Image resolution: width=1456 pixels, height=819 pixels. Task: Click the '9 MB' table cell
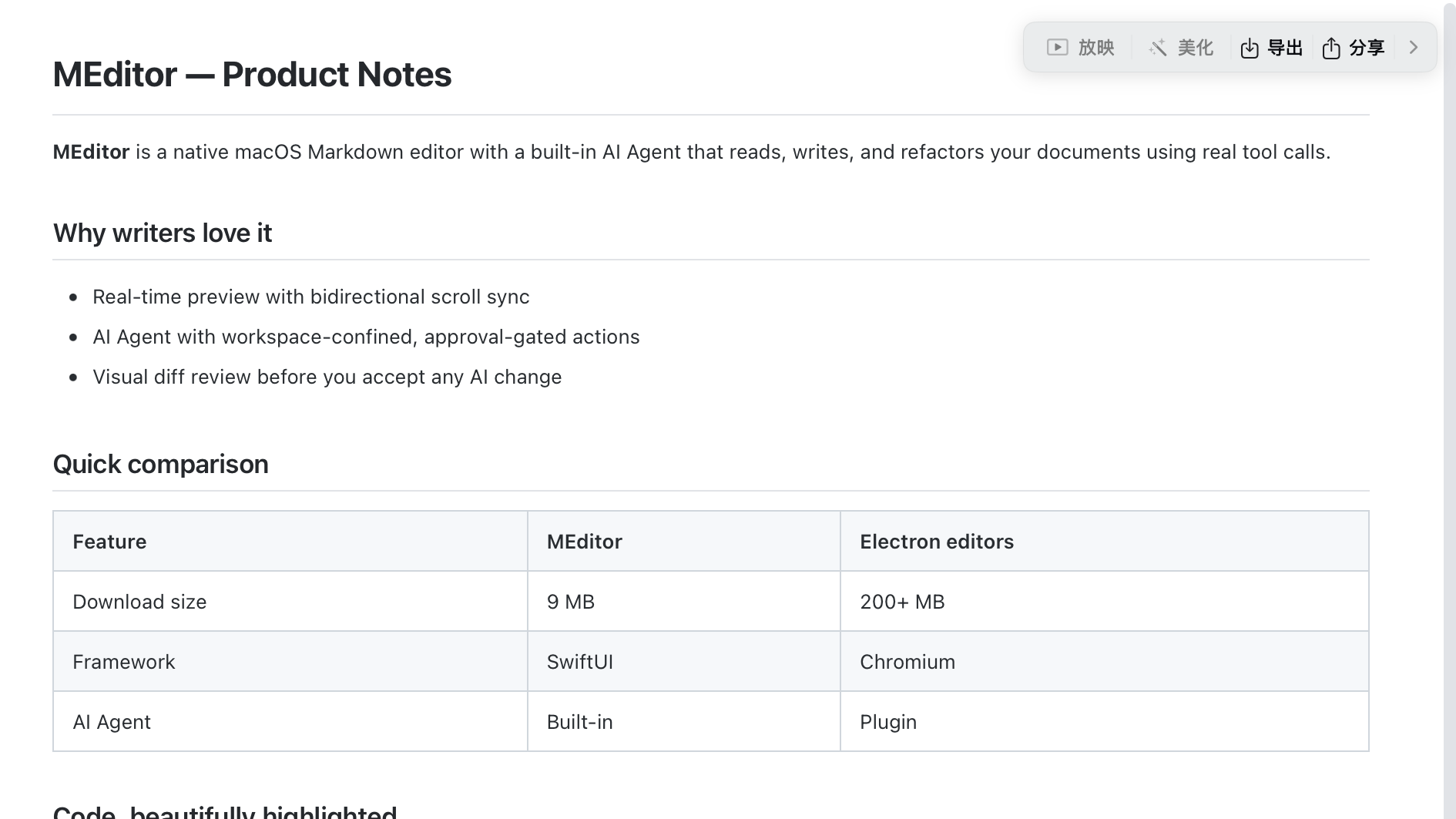click(684, 602)
